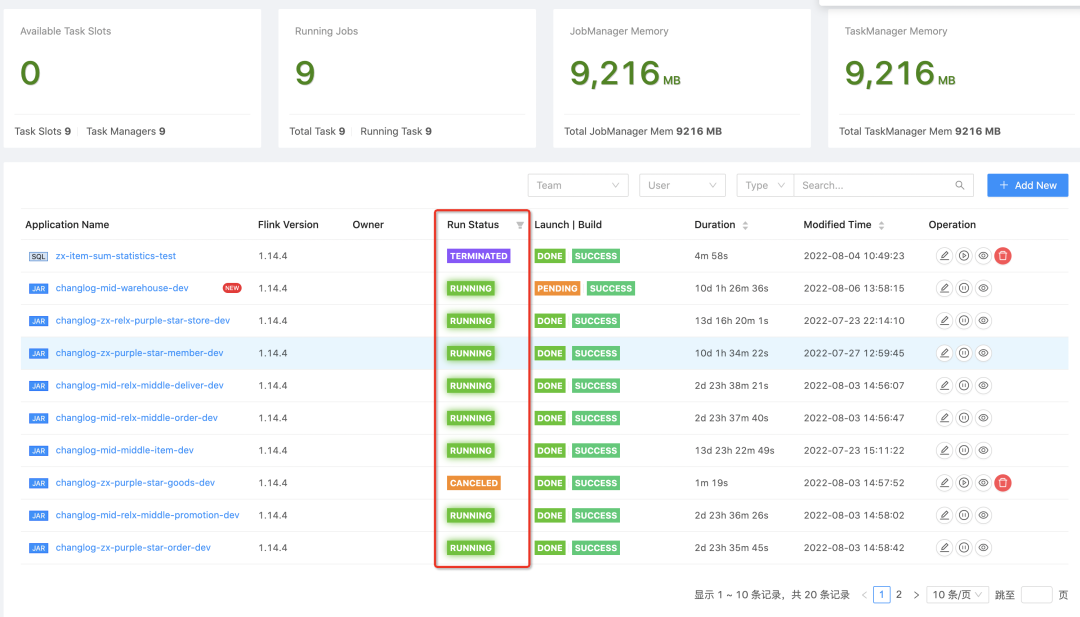Edit the changlog-mid-warehouse-dev application
The width and height of the screenshot is (1080, 617).
(944, 288)
